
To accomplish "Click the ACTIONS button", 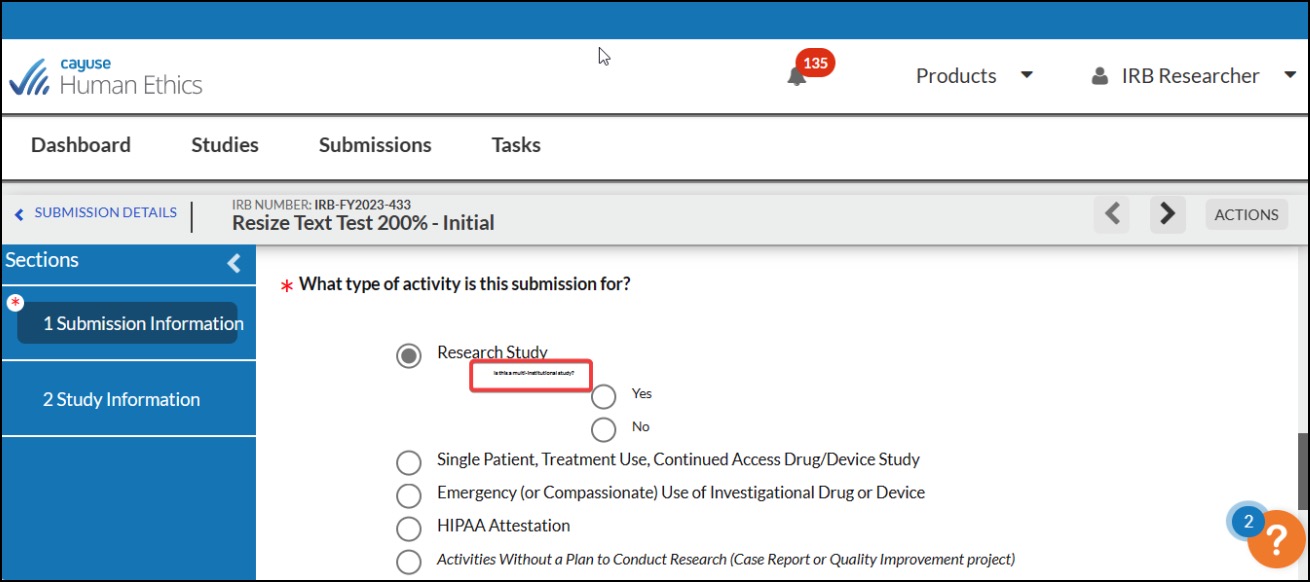I will pyautogui.click(x=1246, y=214).
